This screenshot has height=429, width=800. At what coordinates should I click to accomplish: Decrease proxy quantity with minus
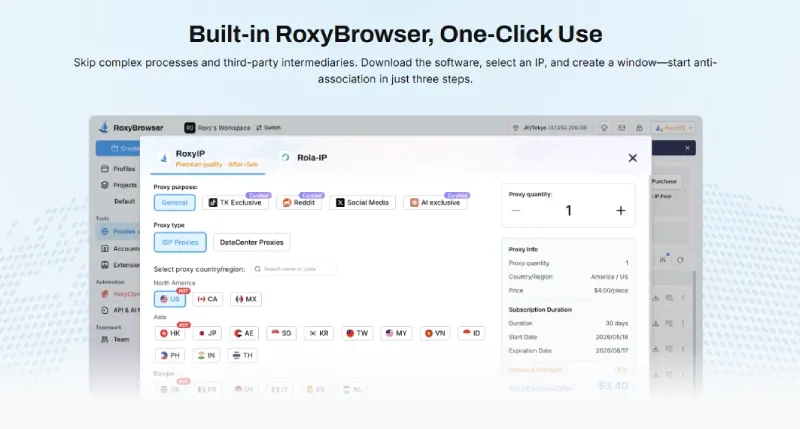516,211
